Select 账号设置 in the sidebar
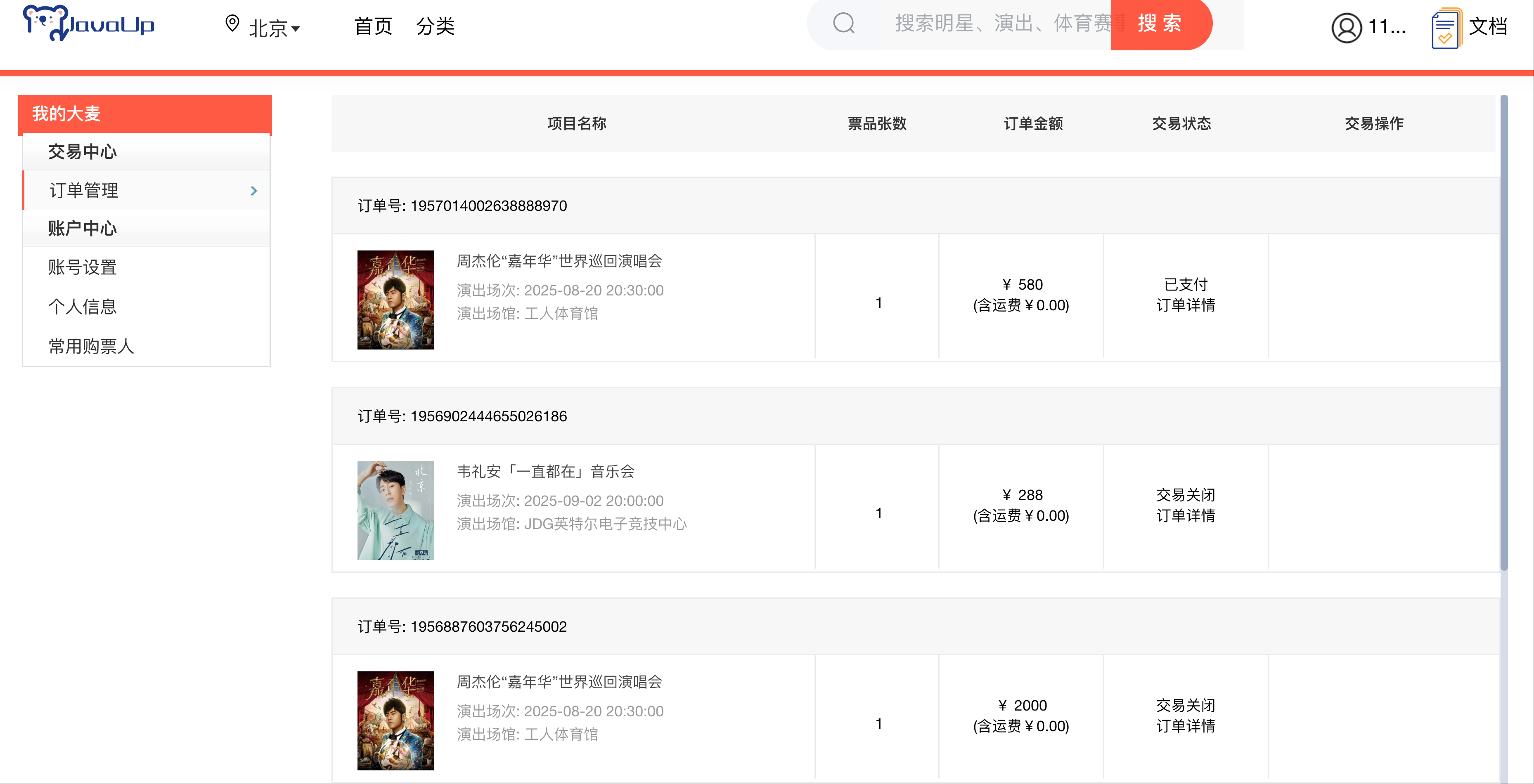 tap(82, 267)
